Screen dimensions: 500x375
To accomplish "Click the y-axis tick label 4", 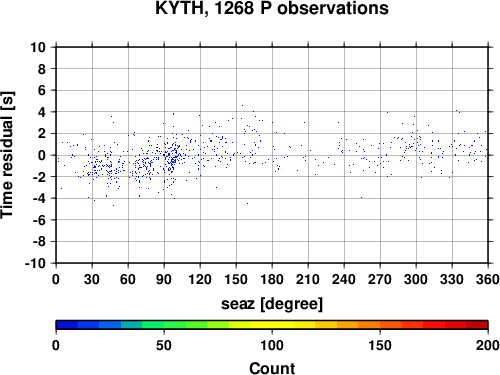I will [42, 112].
